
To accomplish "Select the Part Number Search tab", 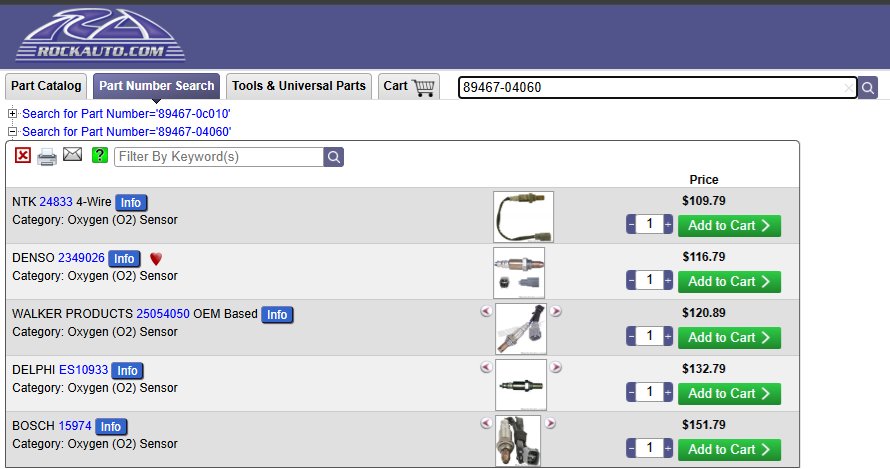I will tap(157, 86).
